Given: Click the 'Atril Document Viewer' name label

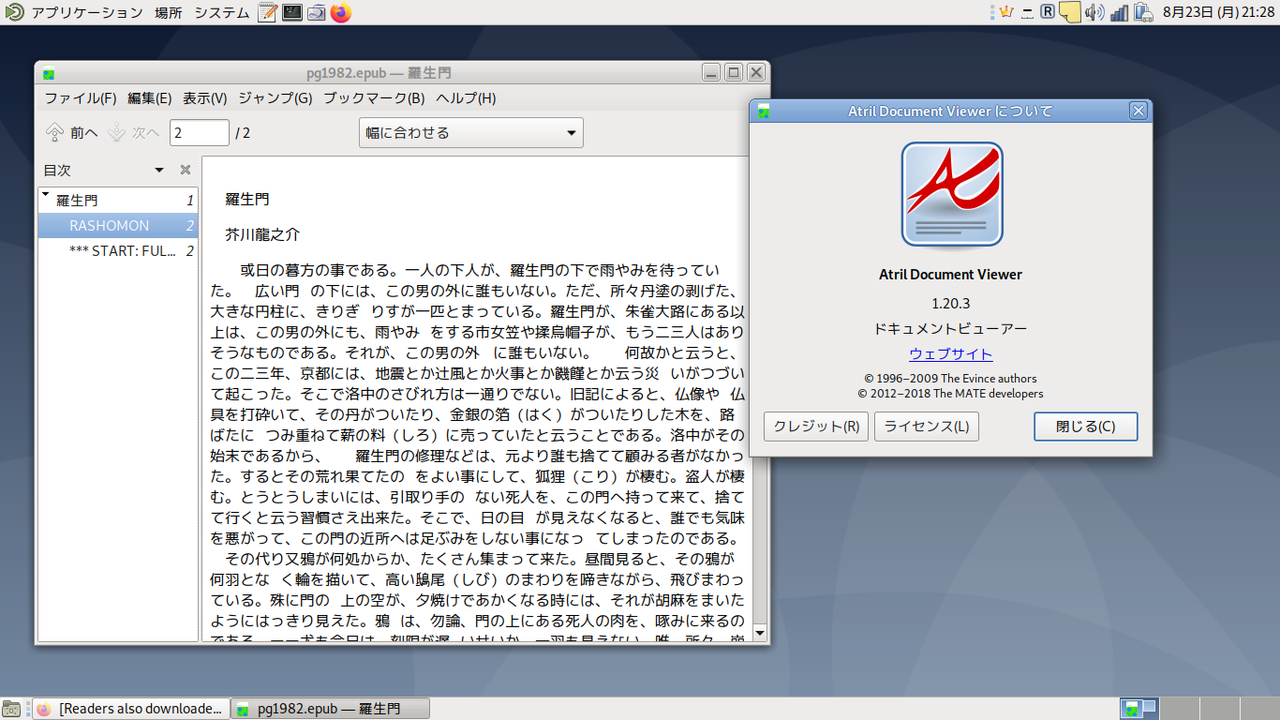Looking at the screenshot, I should point(951,274).
